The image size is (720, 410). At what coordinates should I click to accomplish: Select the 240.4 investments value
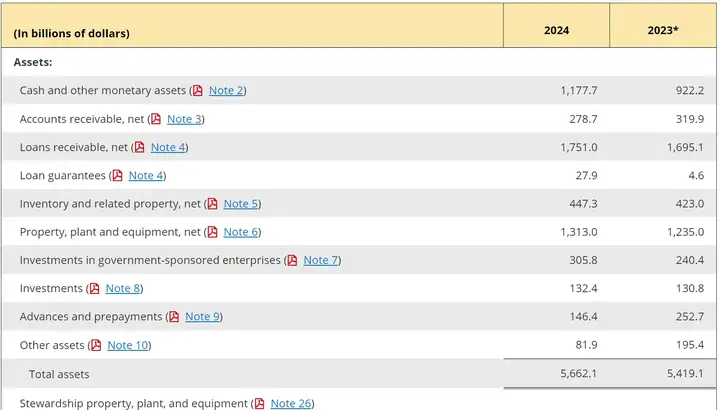[690, 260]
